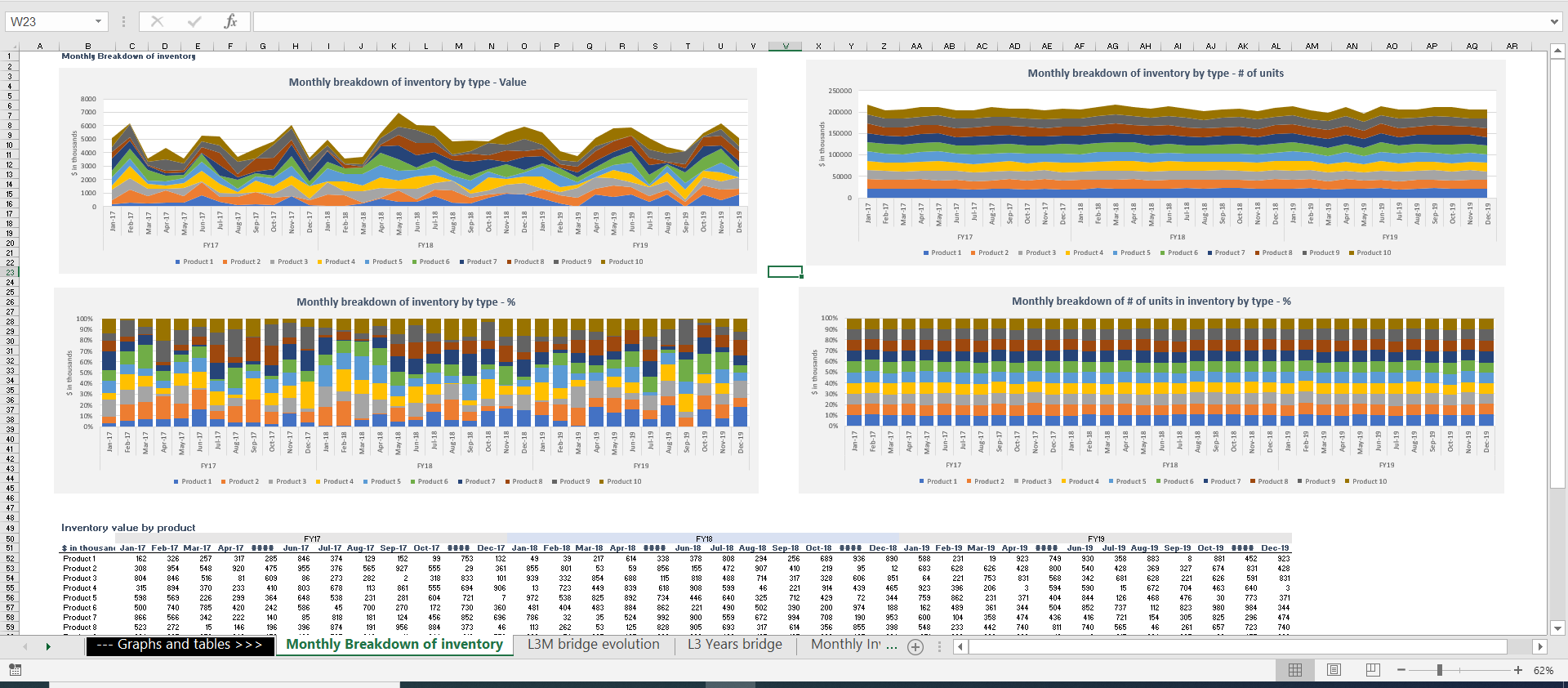Click Product 10 legend entry in Value chart
The width and height of the screenshot is (1568, 688).
[622, 262]
